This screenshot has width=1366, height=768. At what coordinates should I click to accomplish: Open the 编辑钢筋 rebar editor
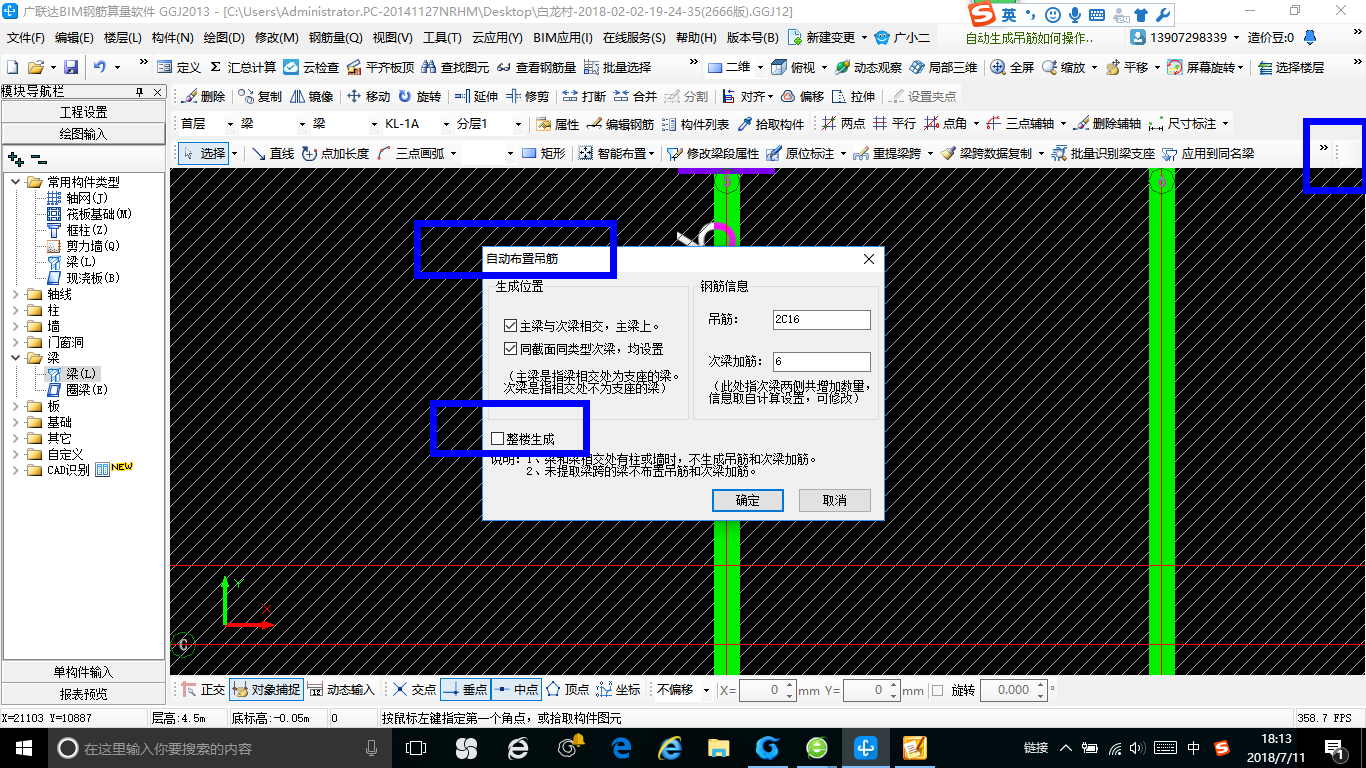(x=620, y=124)
